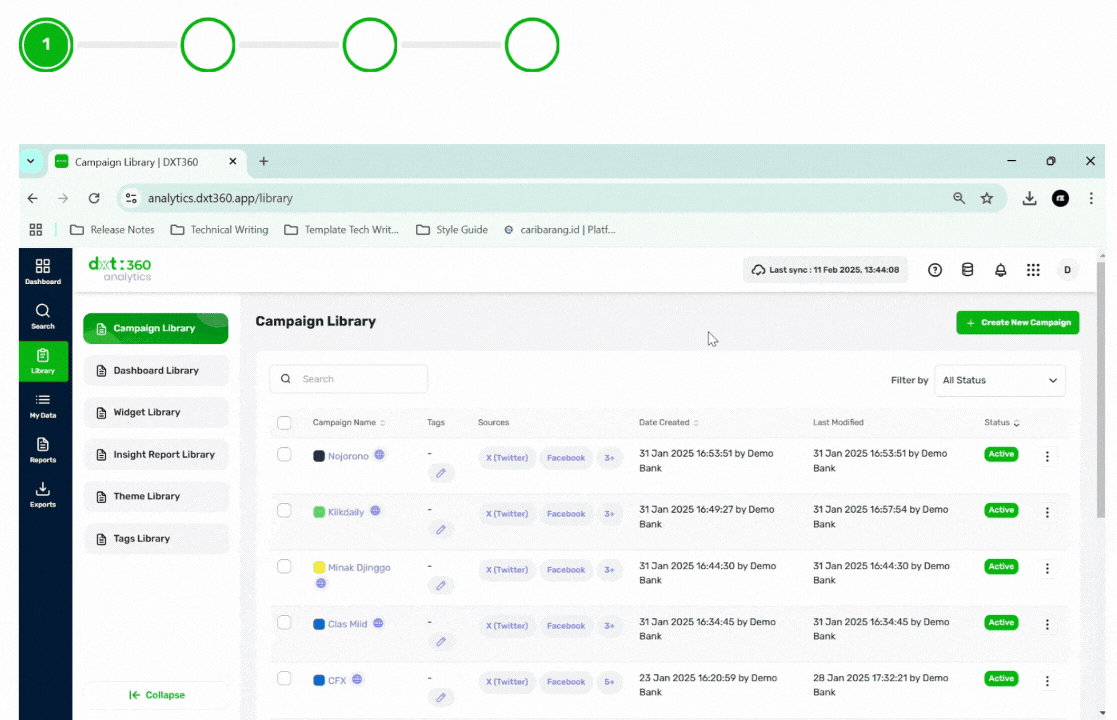Click the globe icon next to Nojorono
The width and height of the screenshot is (1117, 720).
point(380,454)
